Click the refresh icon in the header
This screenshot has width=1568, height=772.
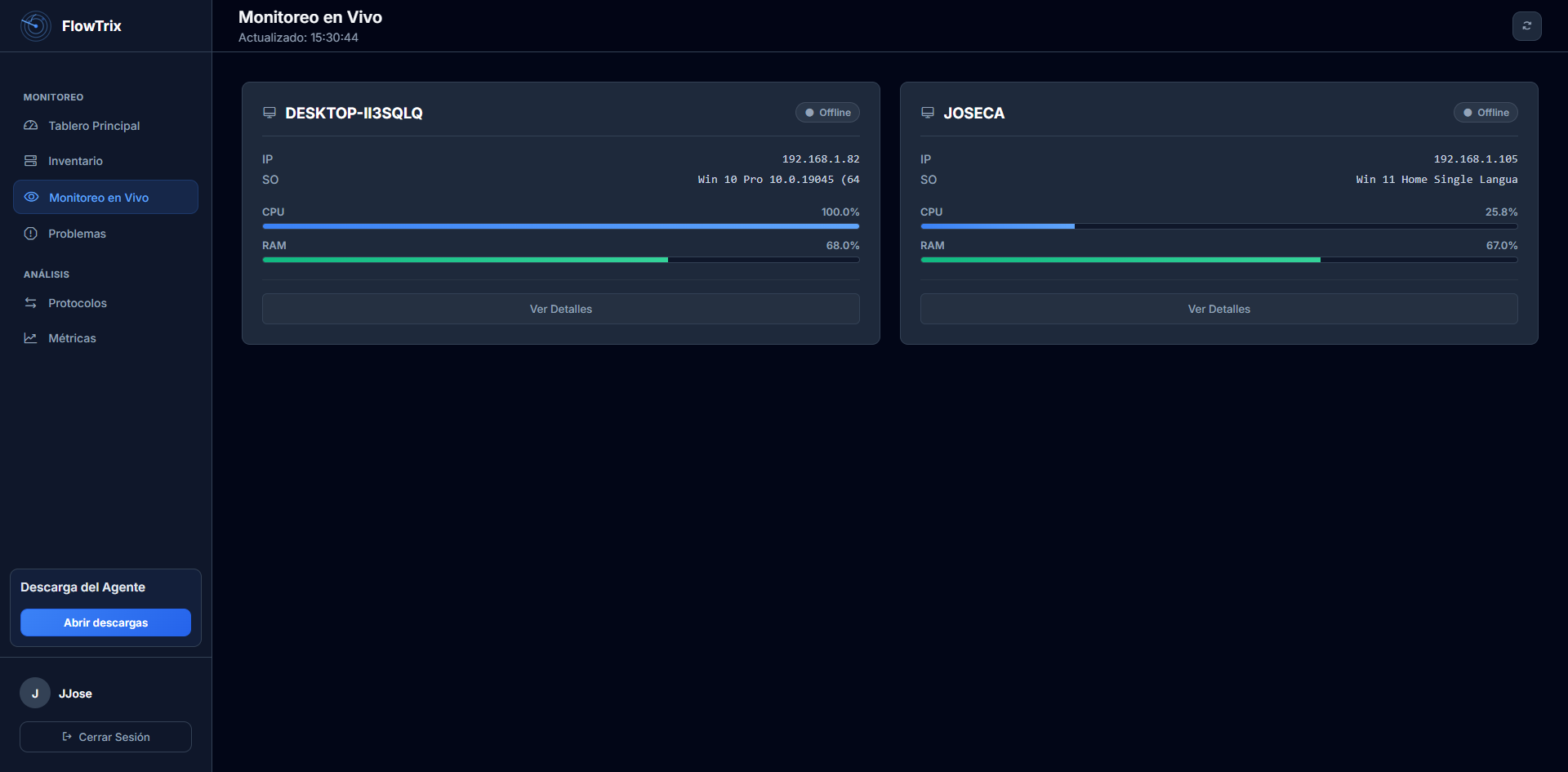[x=1526, y=26]
